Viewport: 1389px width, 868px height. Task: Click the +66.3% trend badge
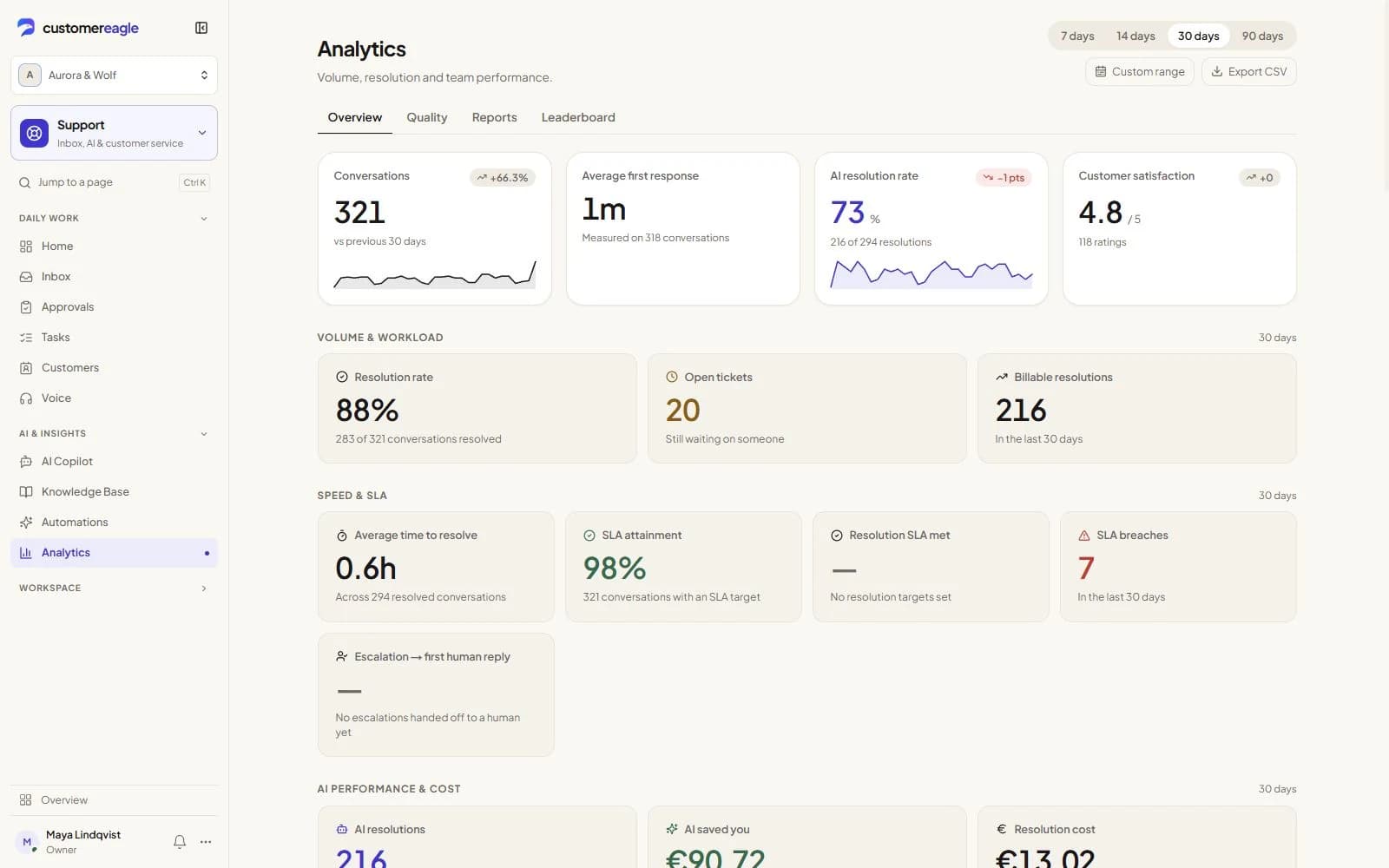(502, 178)
